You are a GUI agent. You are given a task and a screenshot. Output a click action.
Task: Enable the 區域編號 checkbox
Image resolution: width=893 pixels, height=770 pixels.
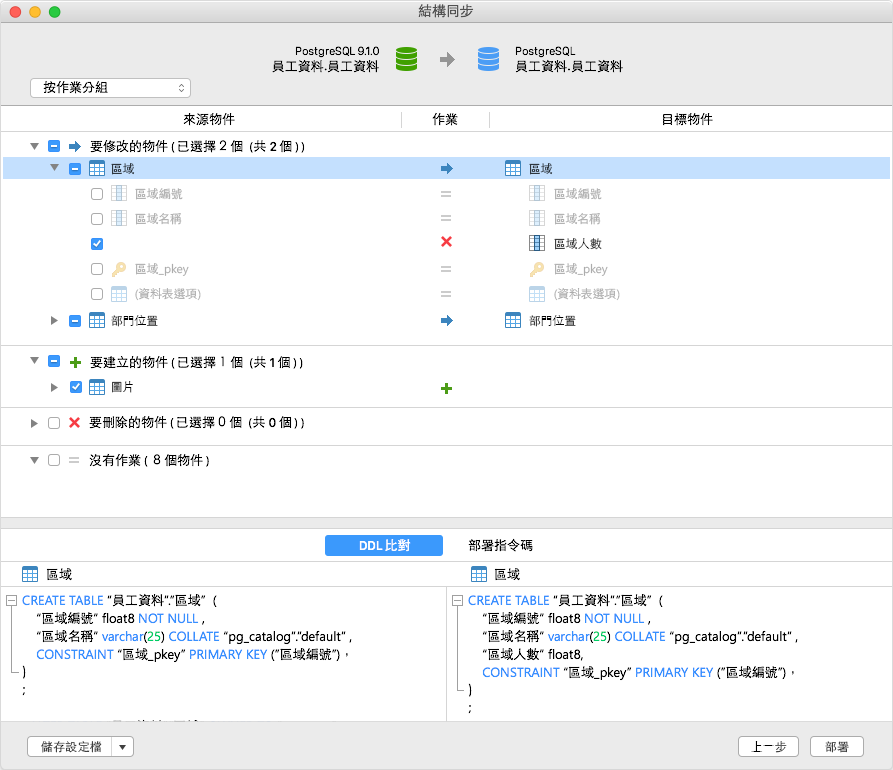(96, 193)
